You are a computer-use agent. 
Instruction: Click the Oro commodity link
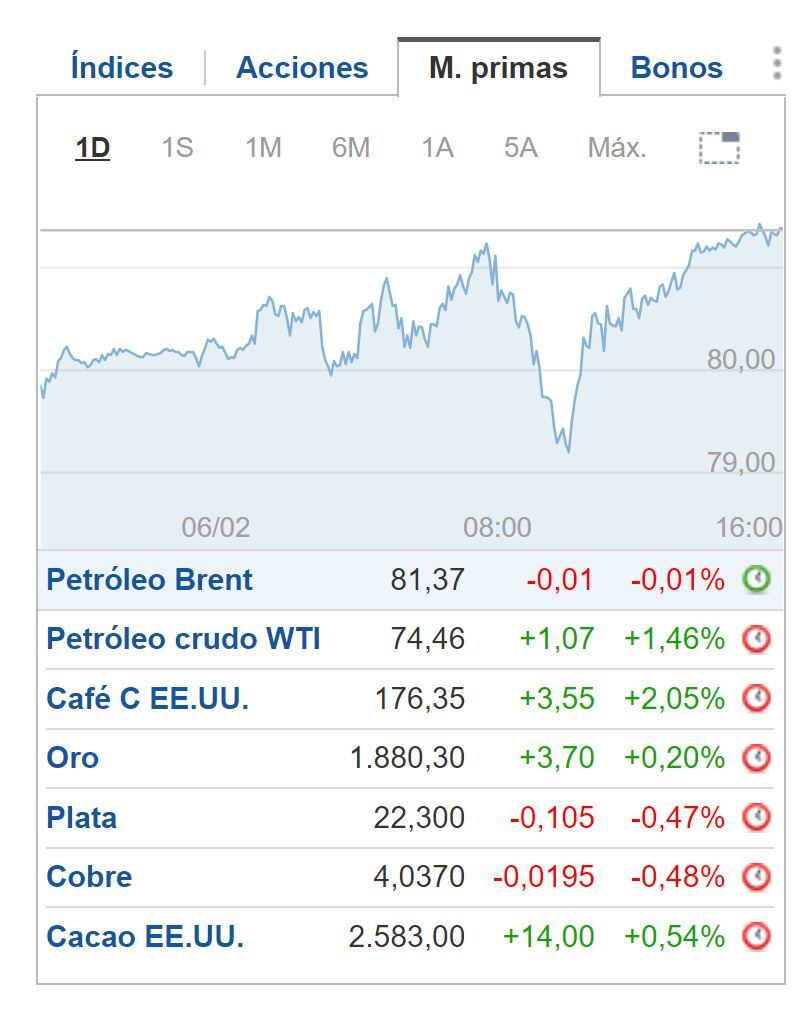[73, 757]
